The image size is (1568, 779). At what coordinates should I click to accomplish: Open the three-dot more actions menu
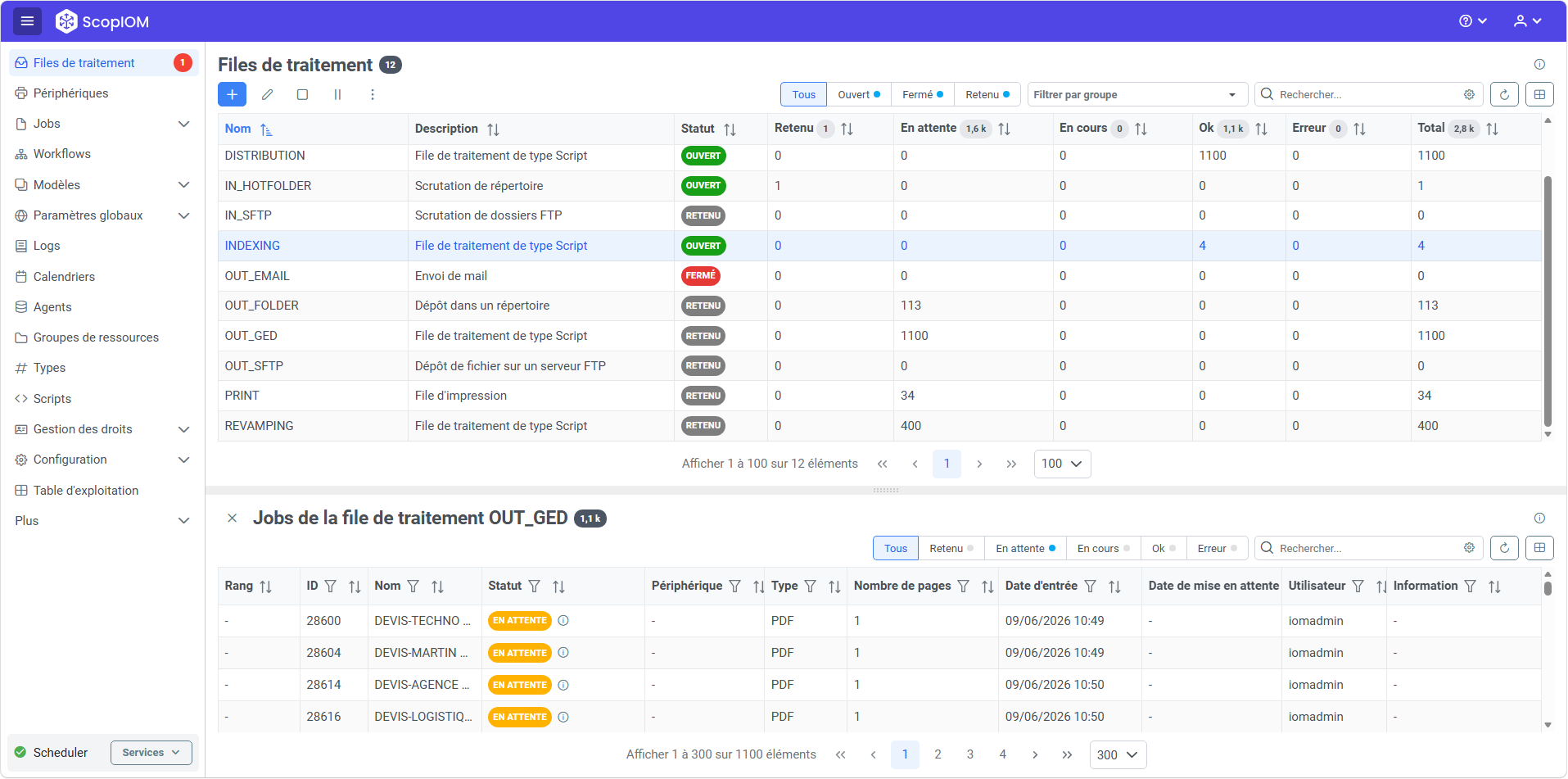pos(373,94)
